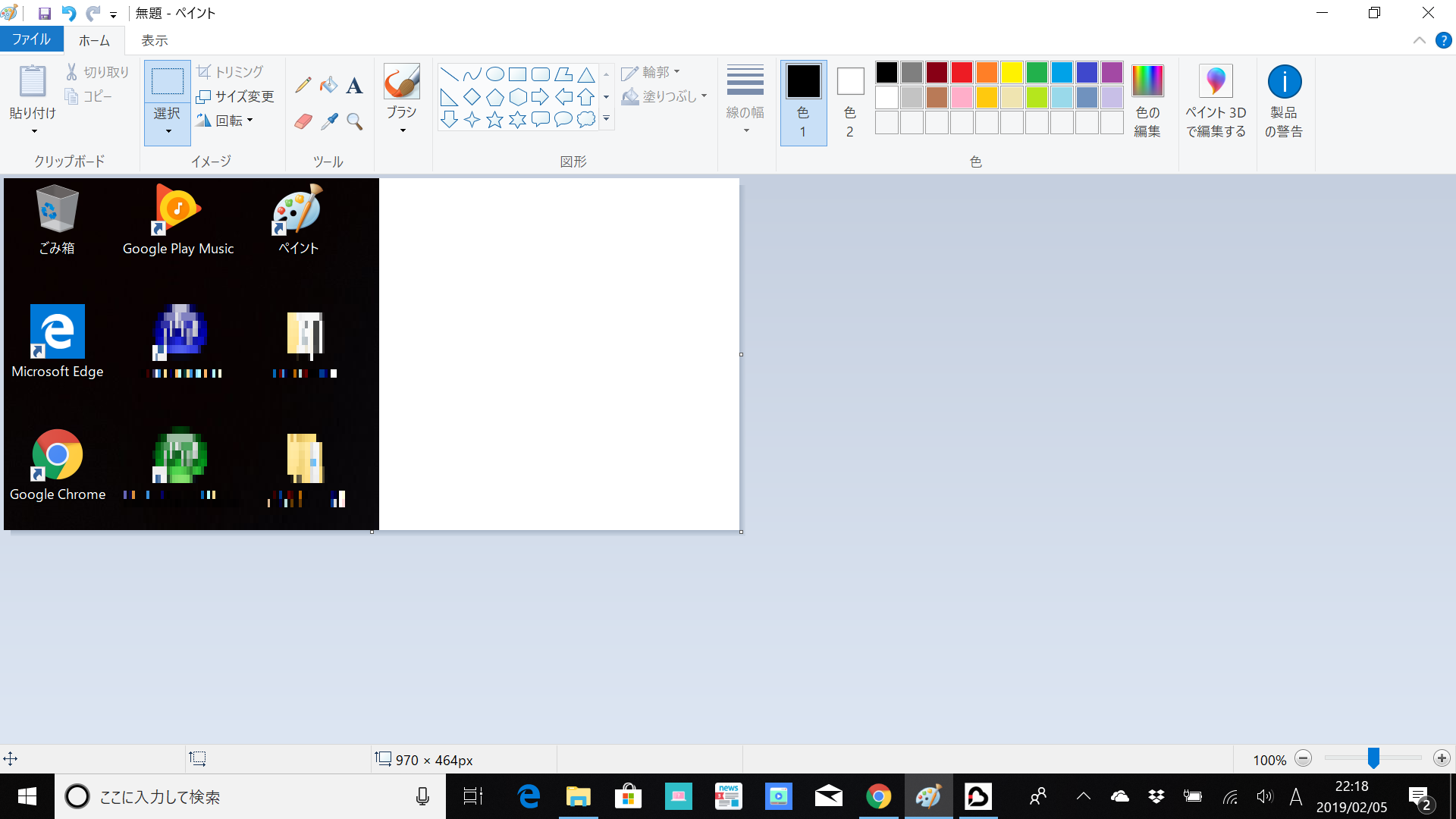The image size is (1456, 819).
Task: Select 色2 background color box
Action: point(850,102)
